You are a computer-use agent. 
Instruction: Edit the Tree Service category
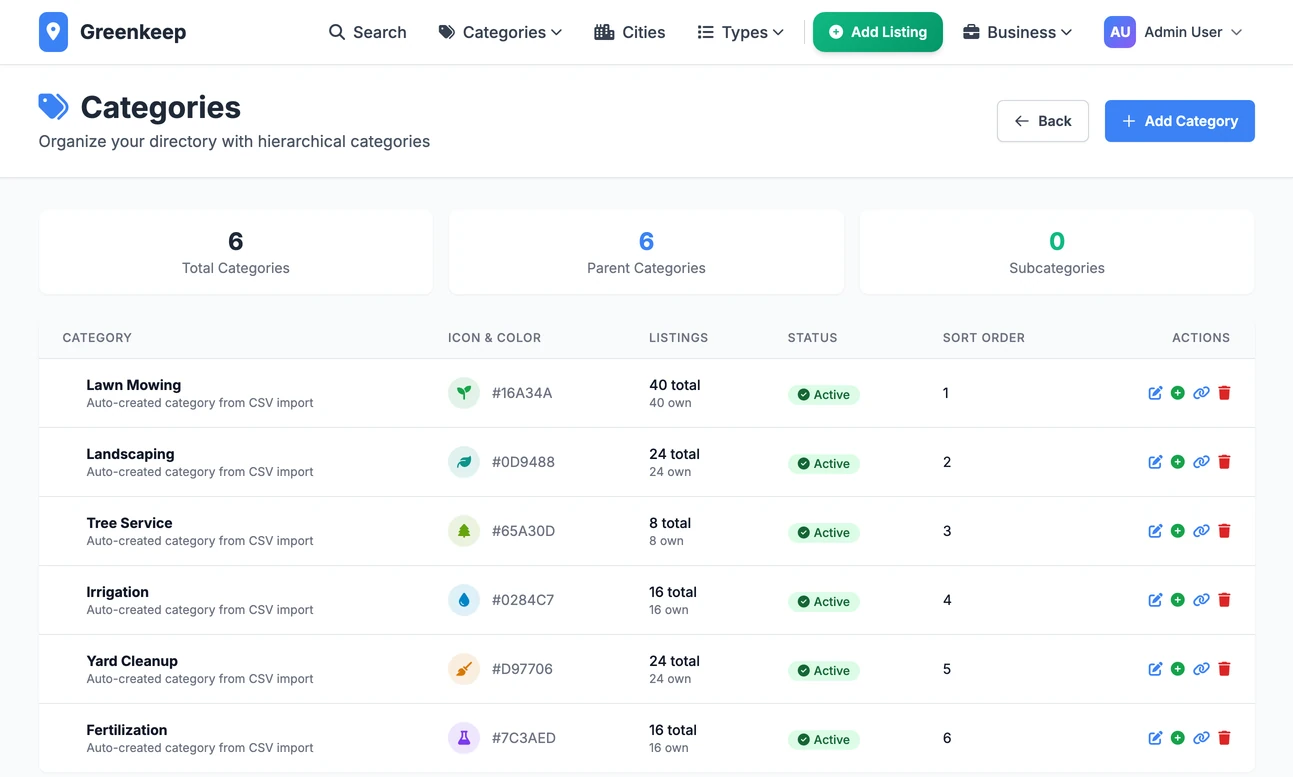click(x=1155, y=531)
